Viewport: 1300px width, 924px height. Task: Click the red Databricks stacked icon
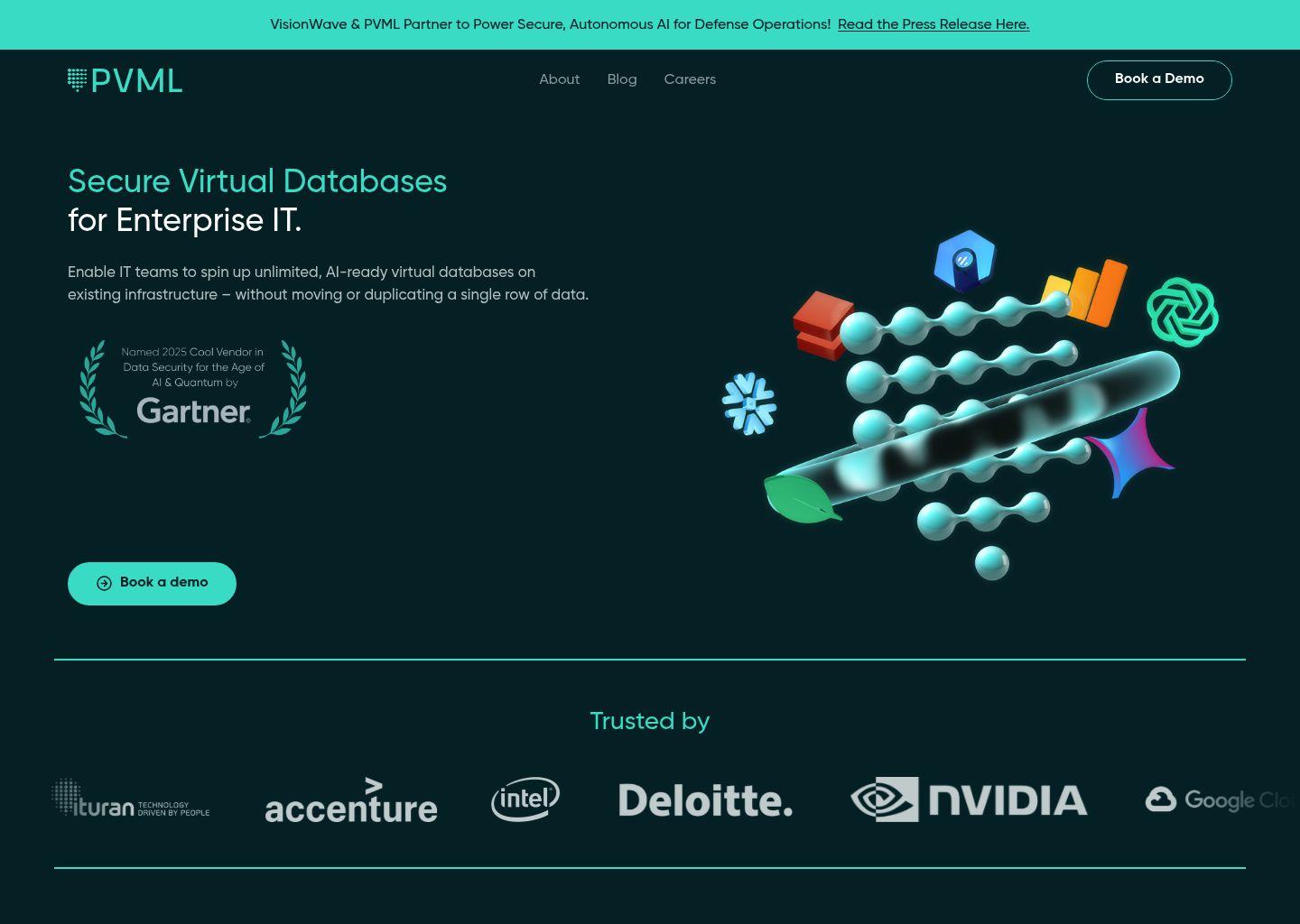pyautogui.click(x=822, y=325)
